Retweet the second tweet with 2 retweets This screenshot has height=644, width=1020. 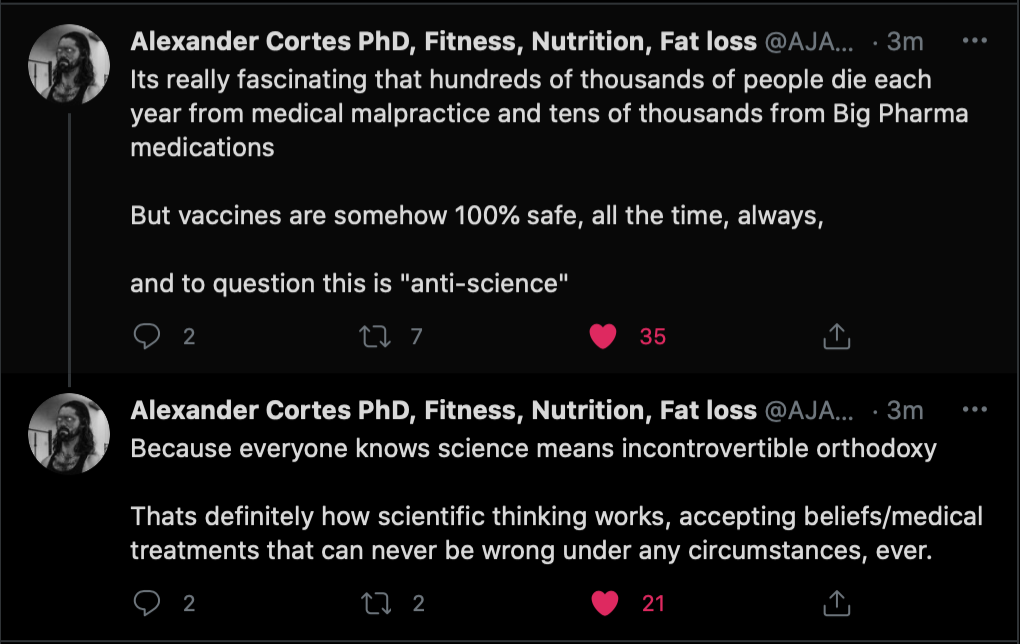point(374,603)
